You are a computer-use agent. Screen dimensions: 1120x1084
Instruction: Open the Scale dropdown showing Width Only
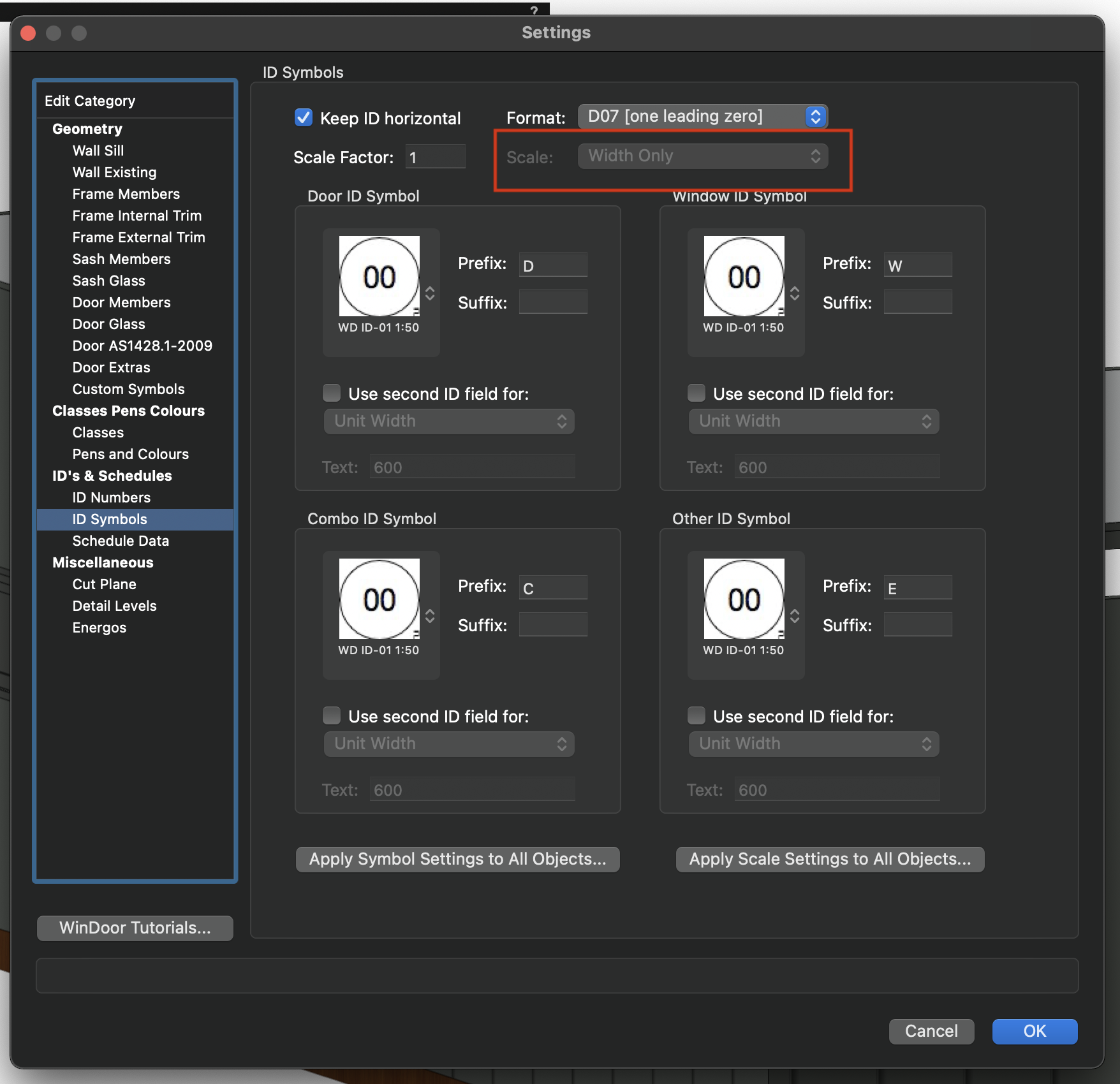(702, 156)
